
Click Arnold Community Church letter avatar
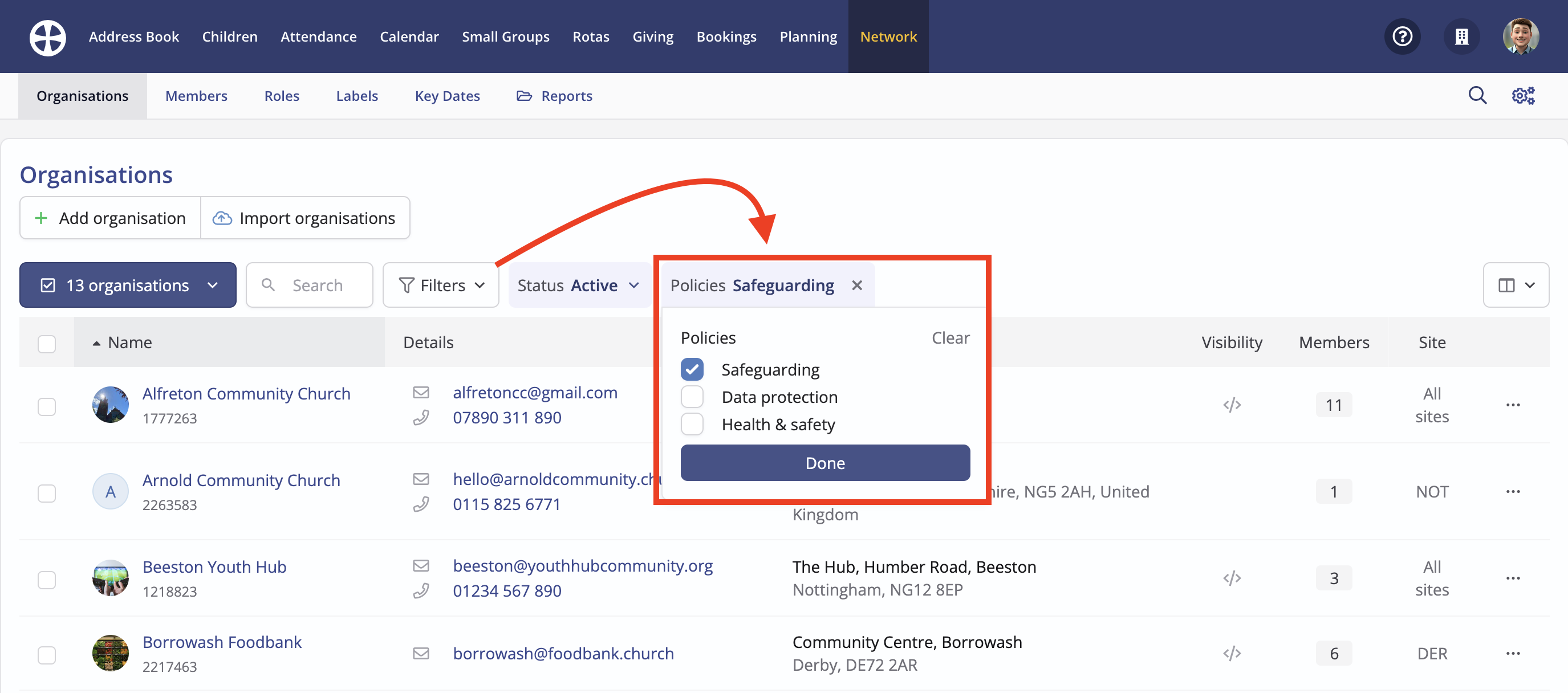110,492
